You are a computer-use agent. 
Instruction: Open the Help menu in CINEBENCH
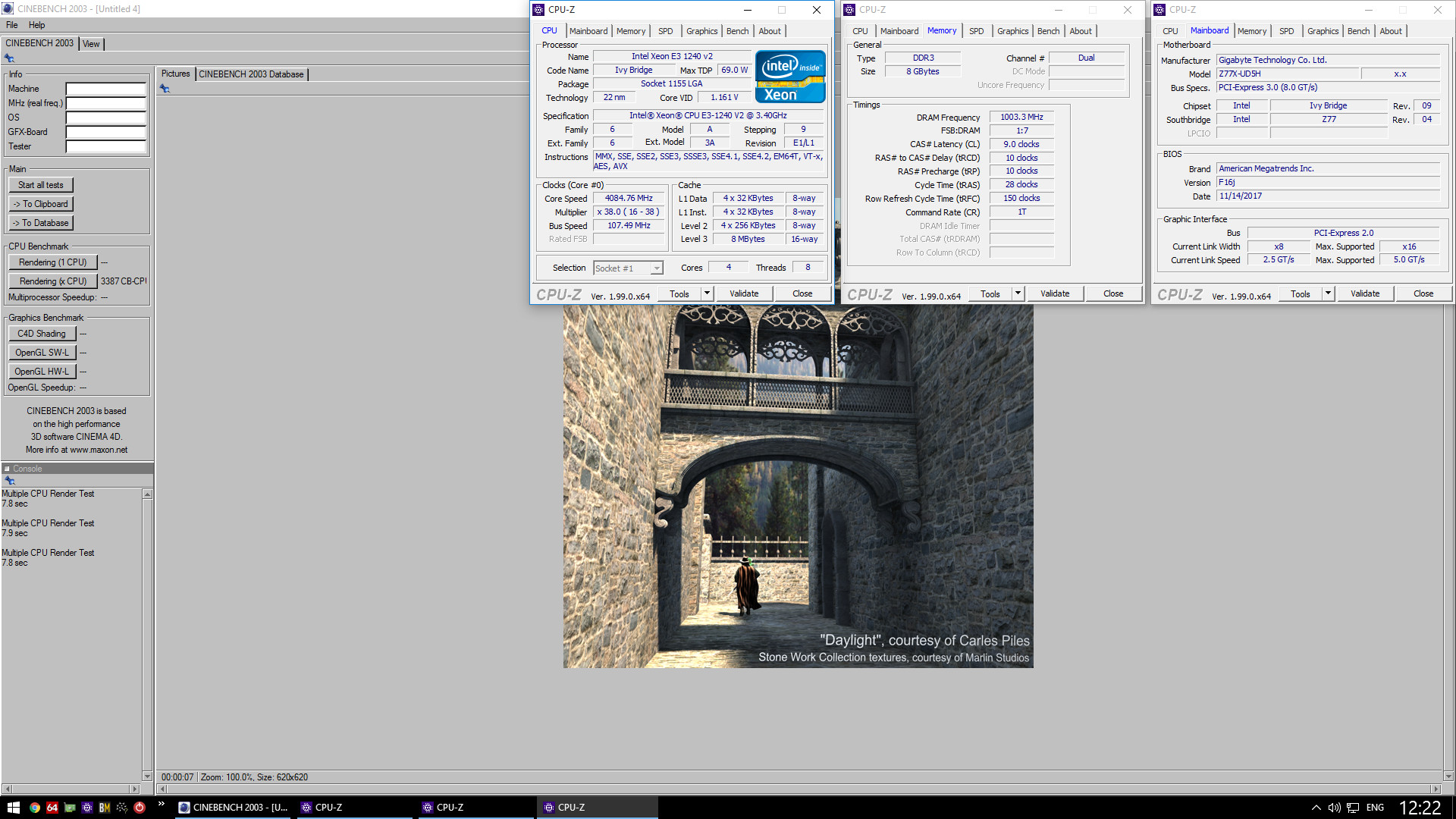tap(36, 25)
